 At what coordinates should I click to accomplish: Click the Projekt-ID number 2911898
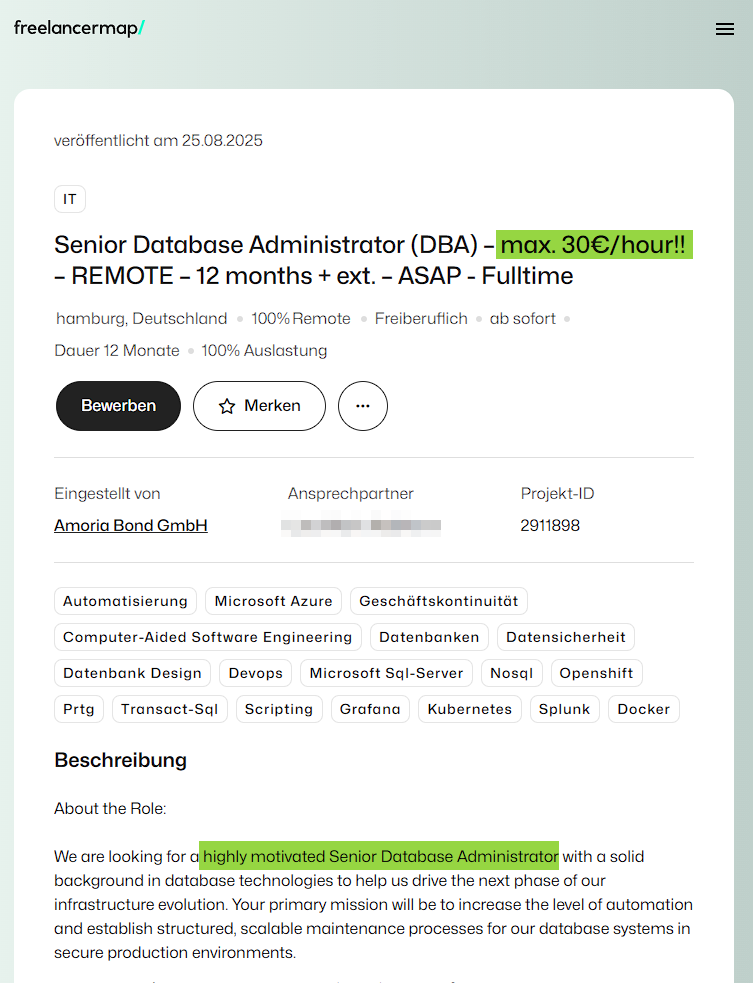pos(550,525)
